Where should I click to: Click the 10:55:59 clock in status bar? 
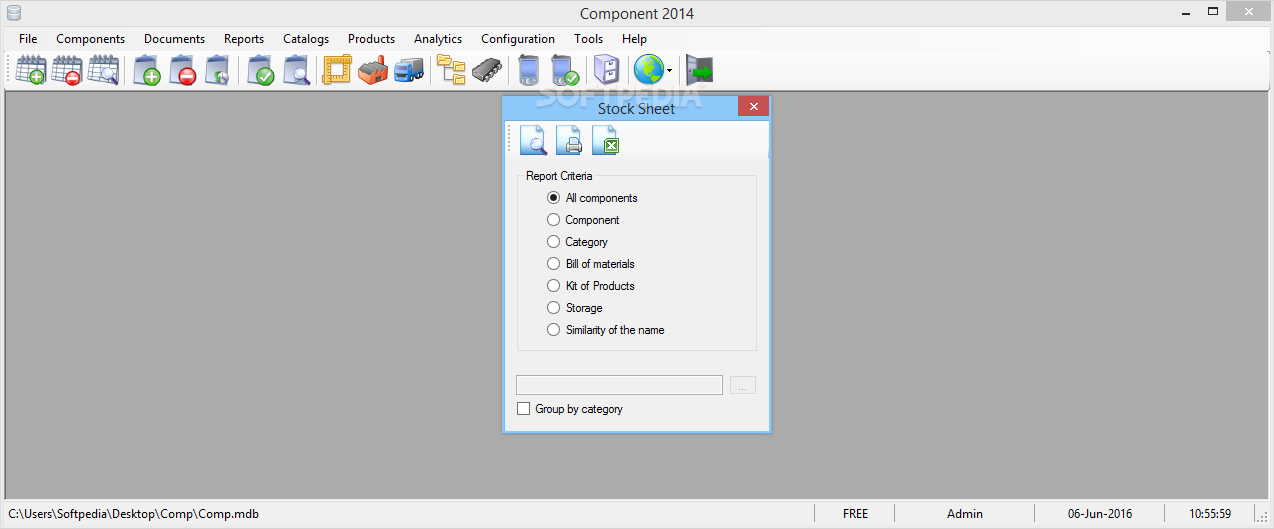[x=1210, y=513]
